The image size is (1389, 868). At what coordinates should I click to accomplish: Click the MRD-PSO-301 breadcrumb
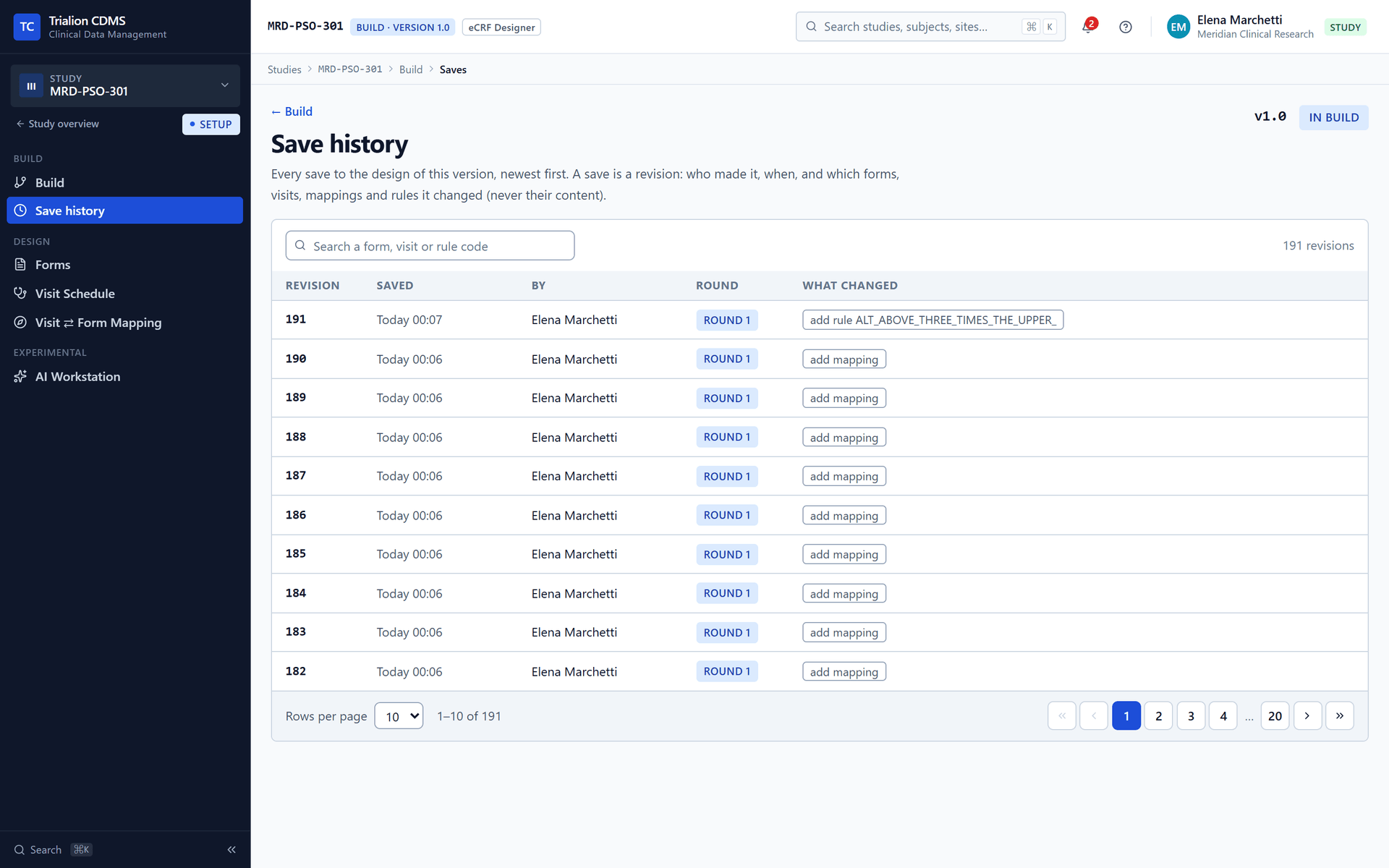pos(350,69)
